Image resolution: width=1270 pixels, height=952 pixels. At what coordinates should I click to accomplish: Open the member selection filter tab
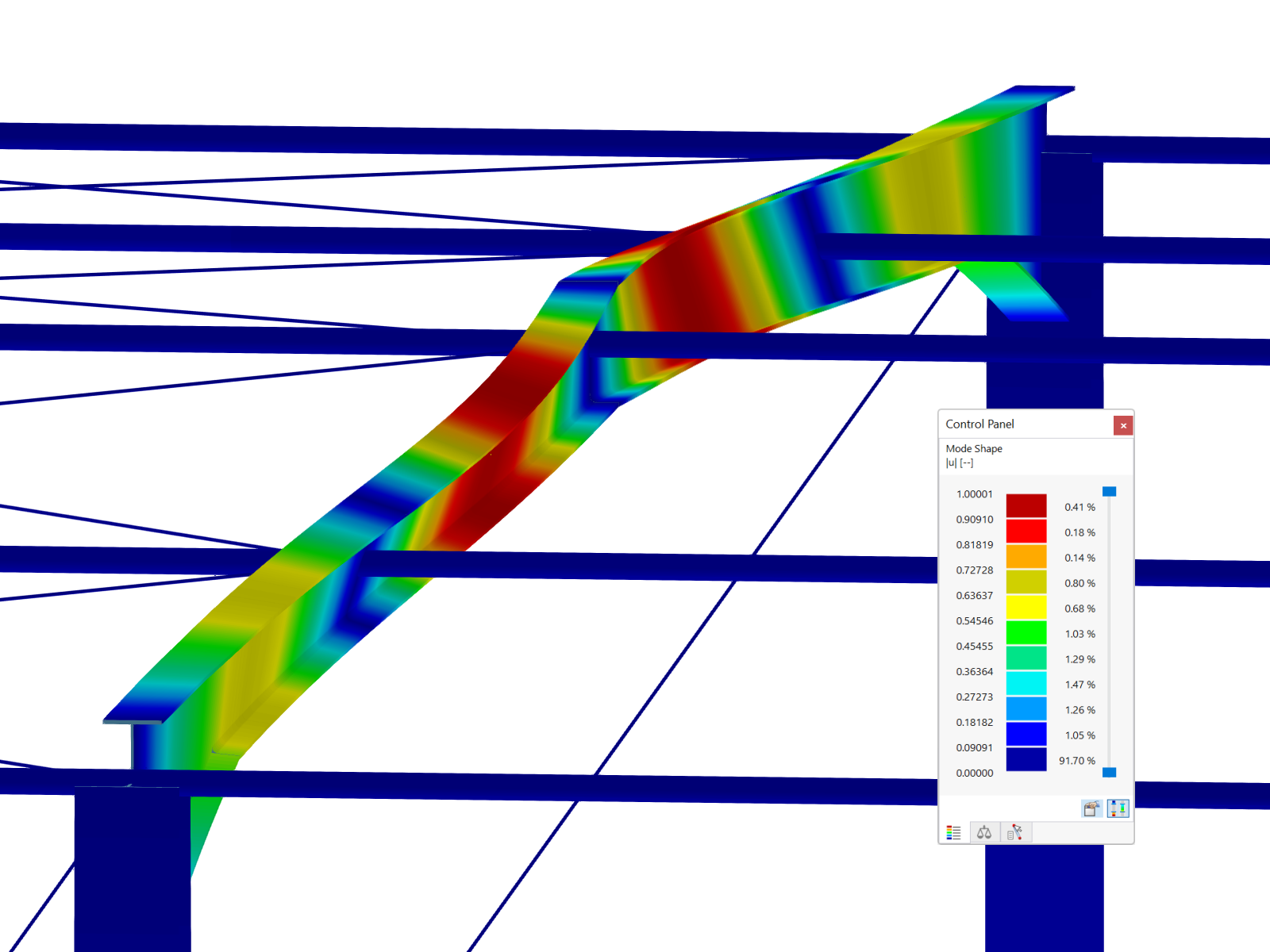pos(1015,832)
